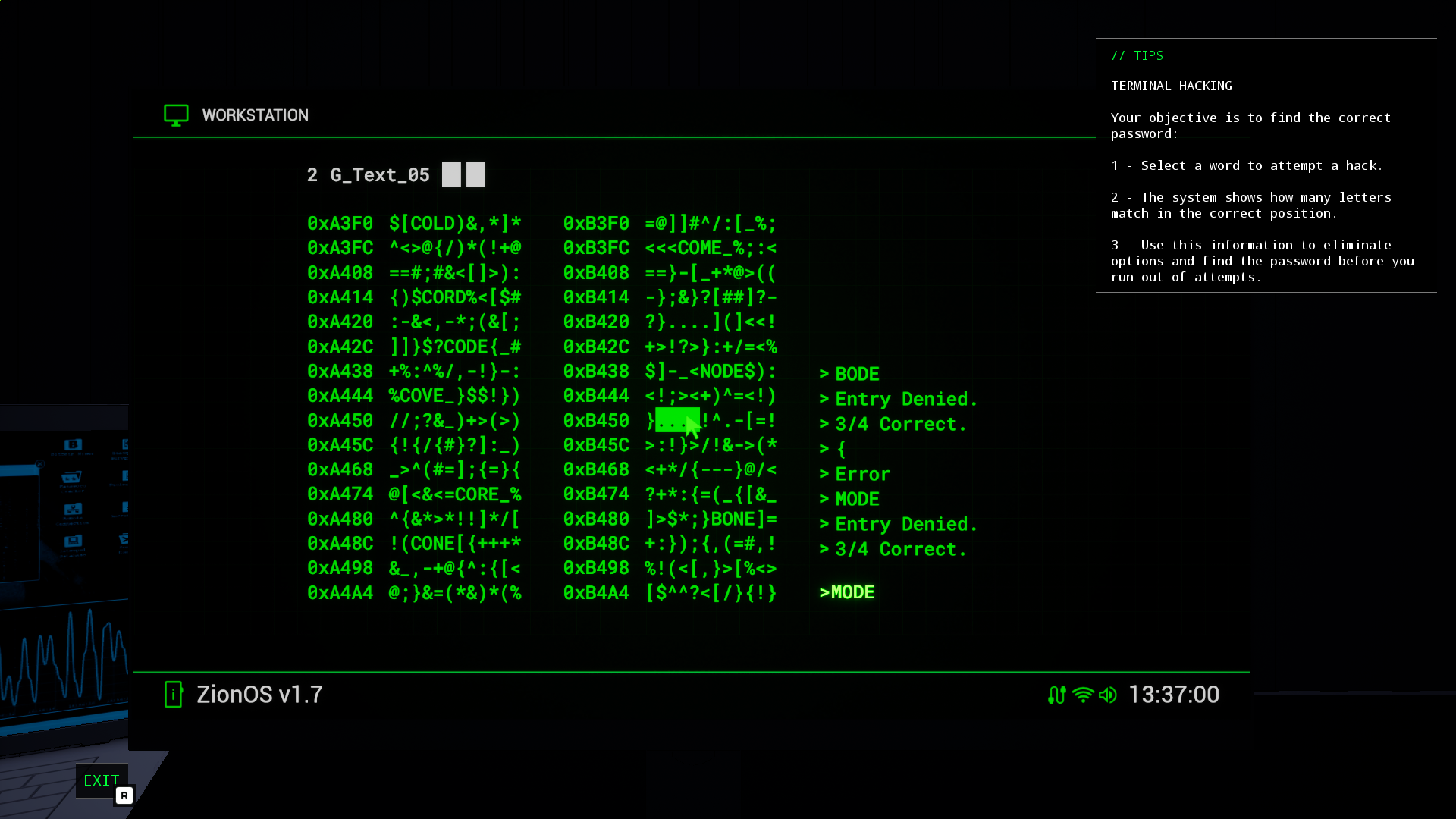Image resolution: width=1456 pixels, height=819 pixels.
Task: Select the password word NODE
Action: click(722, 372)
